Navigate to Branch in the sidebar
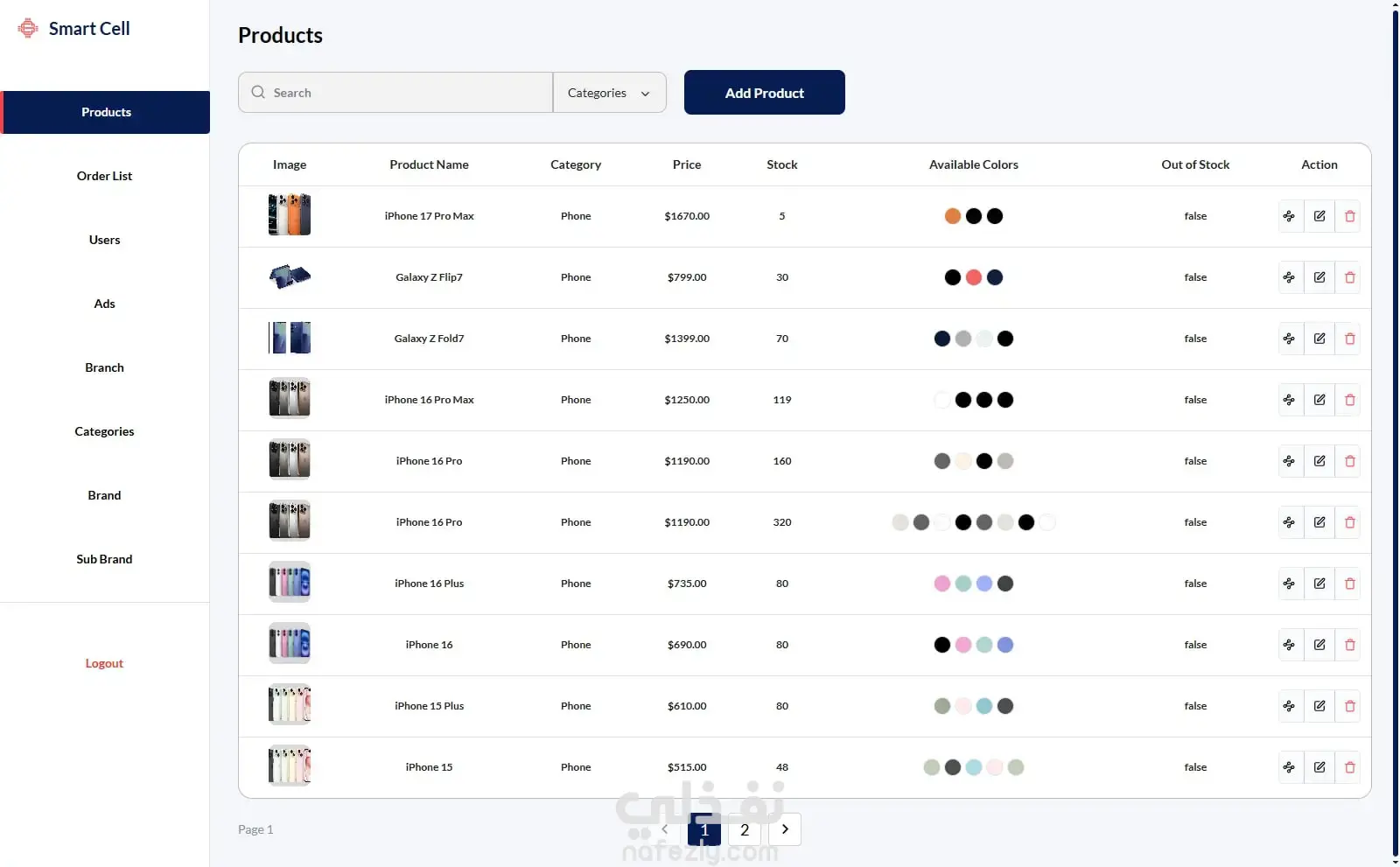Screen dimensions: 1400x867 [x=105, y=367]
